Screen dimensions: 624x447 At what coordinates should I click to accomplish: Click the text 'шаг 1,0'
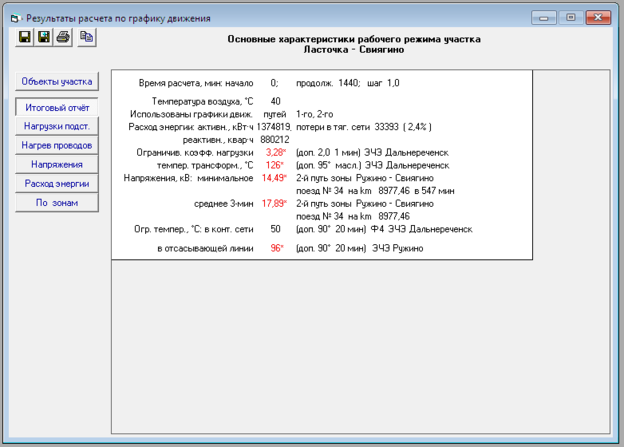(383, 83)
